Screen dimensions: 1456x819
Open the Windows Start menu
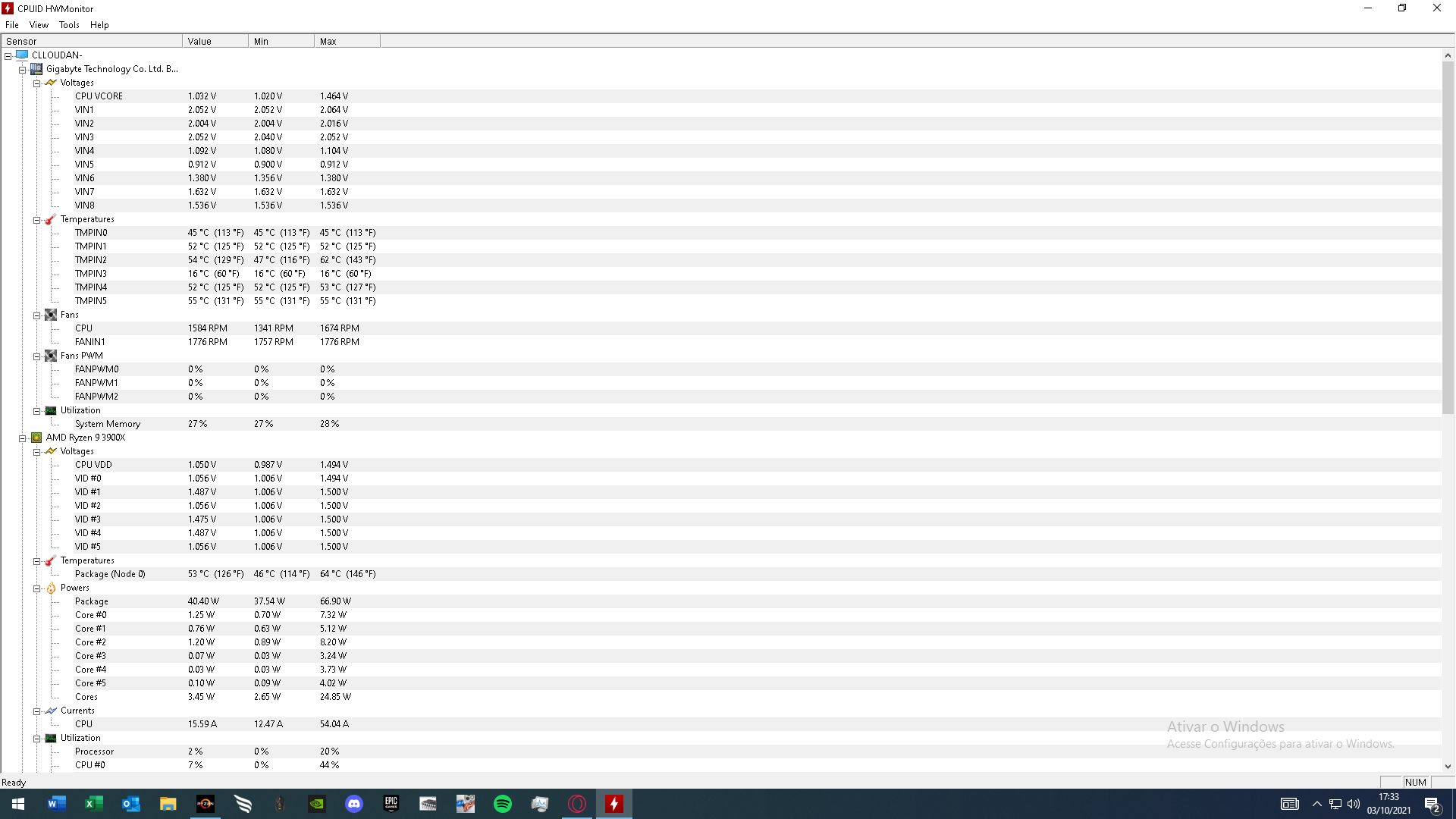point(18,804)
